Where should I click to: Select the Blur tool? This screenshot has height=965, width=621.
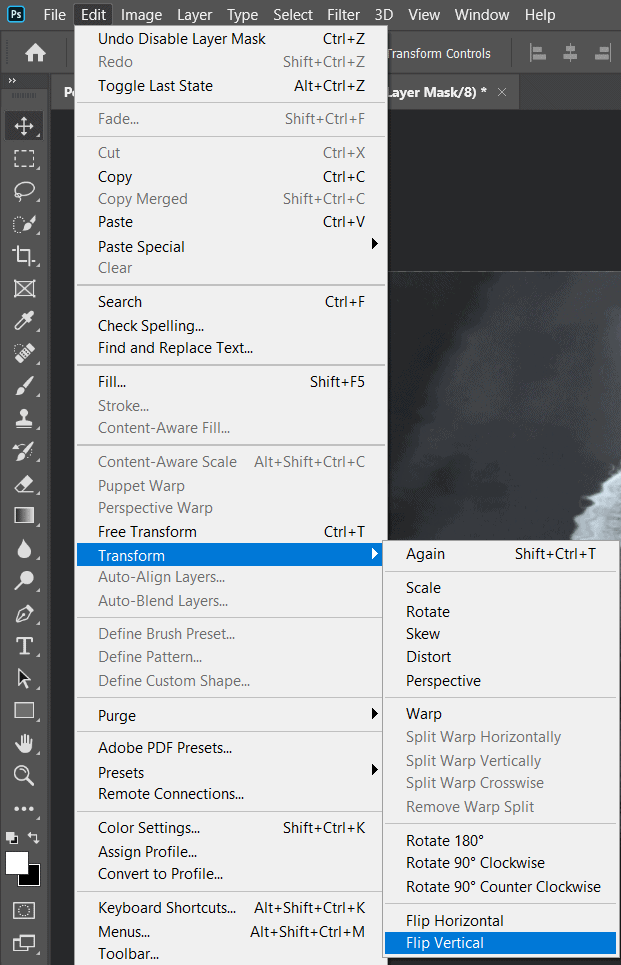24,548
